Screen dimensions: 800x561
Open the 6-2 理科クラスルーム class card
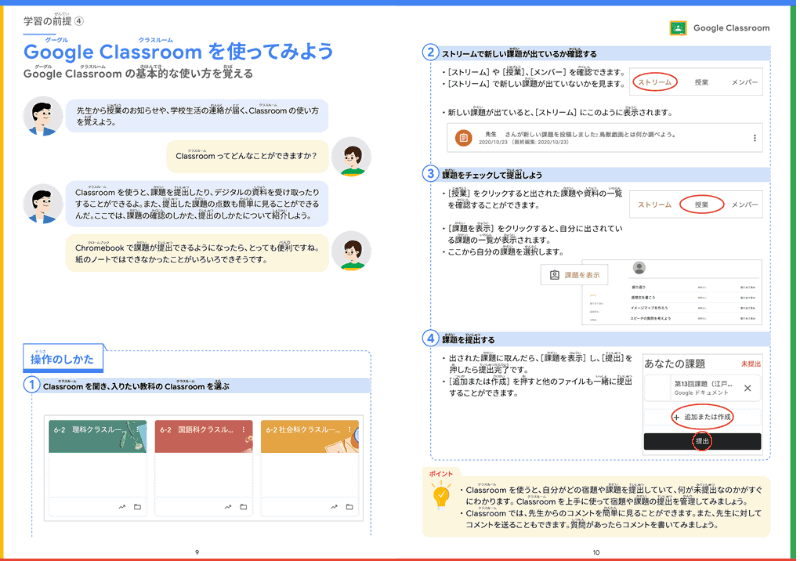97,468
